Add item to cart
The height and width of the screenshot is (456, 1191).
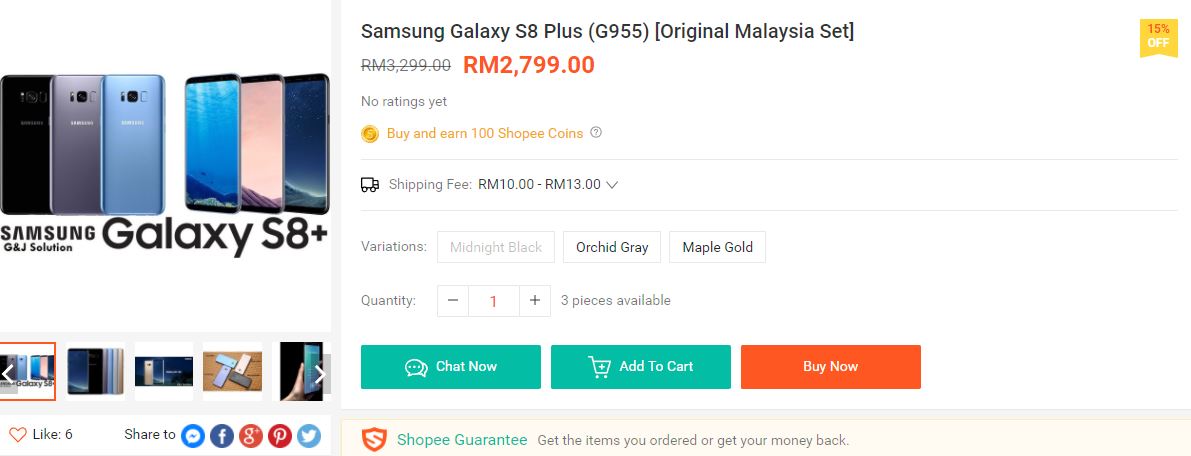[x=641, y=367]
